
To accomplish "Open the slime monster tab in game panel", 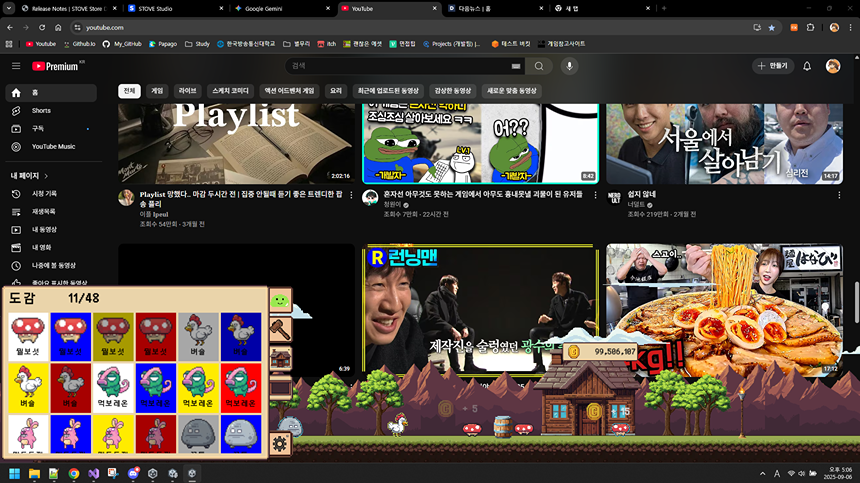I will pos(280,300).
